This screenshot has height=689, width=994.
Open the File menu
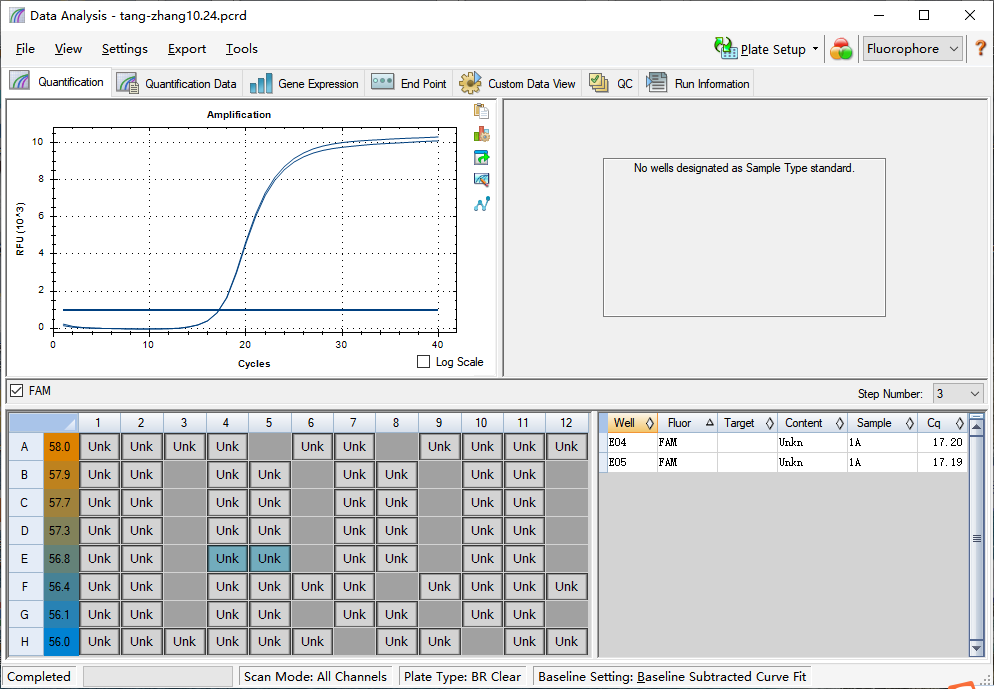click(x=25, y=49)
